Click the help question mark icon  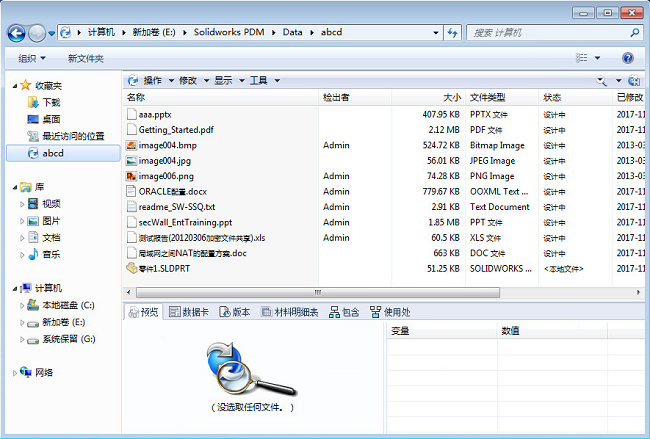[628, 59]
